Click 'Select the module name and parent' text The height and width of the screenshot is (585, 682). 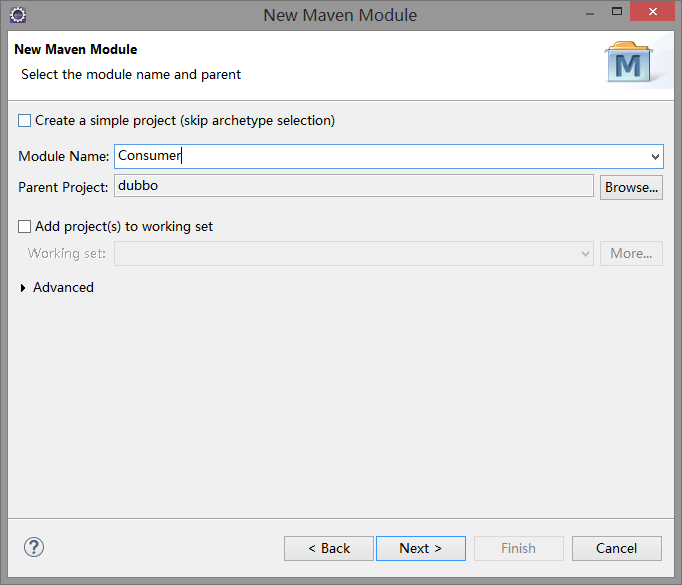(x=131, y=75)
